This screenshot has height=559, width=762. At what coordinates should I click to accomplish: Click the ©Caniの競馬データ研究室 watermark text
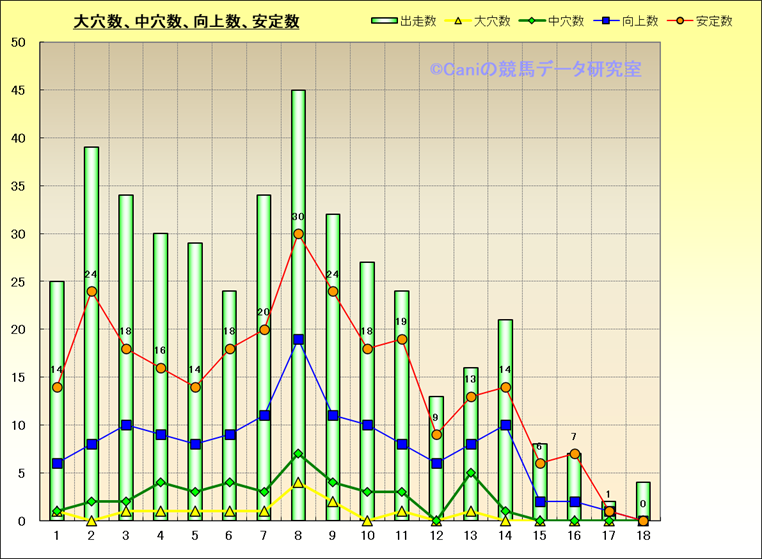(x=535, y=69)
